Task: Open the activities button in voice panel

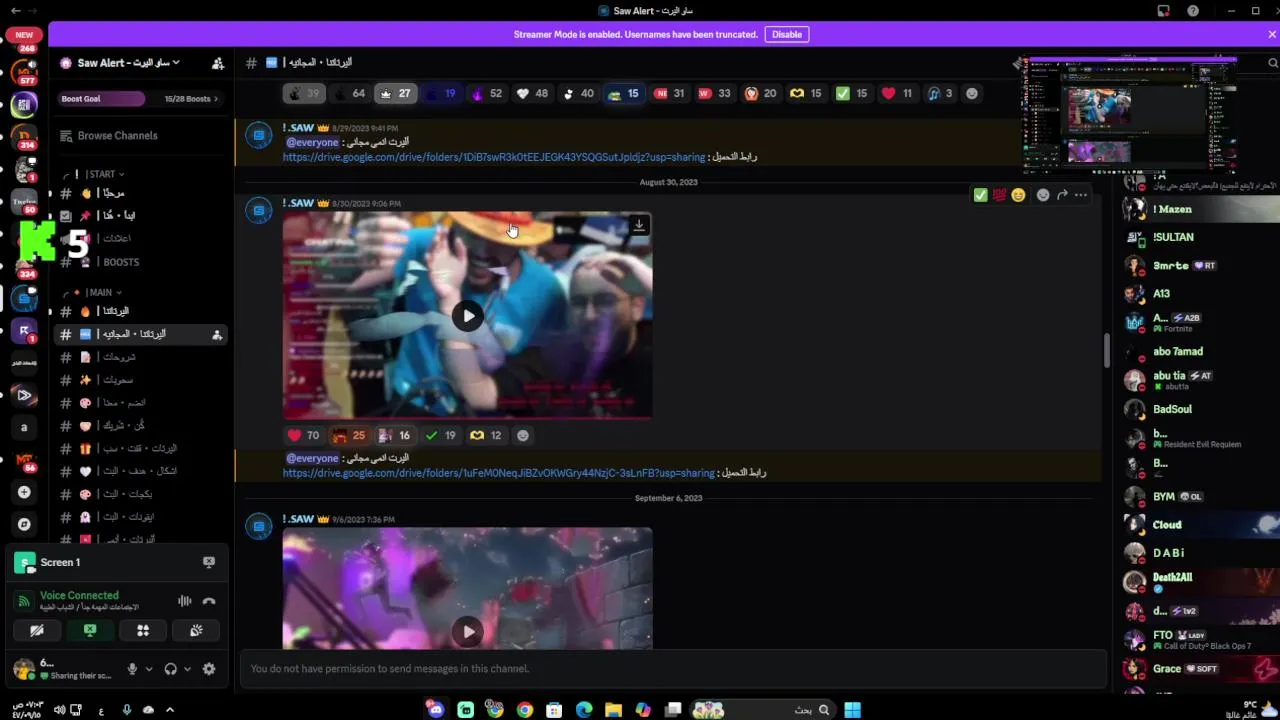Action: coord(143,630)
